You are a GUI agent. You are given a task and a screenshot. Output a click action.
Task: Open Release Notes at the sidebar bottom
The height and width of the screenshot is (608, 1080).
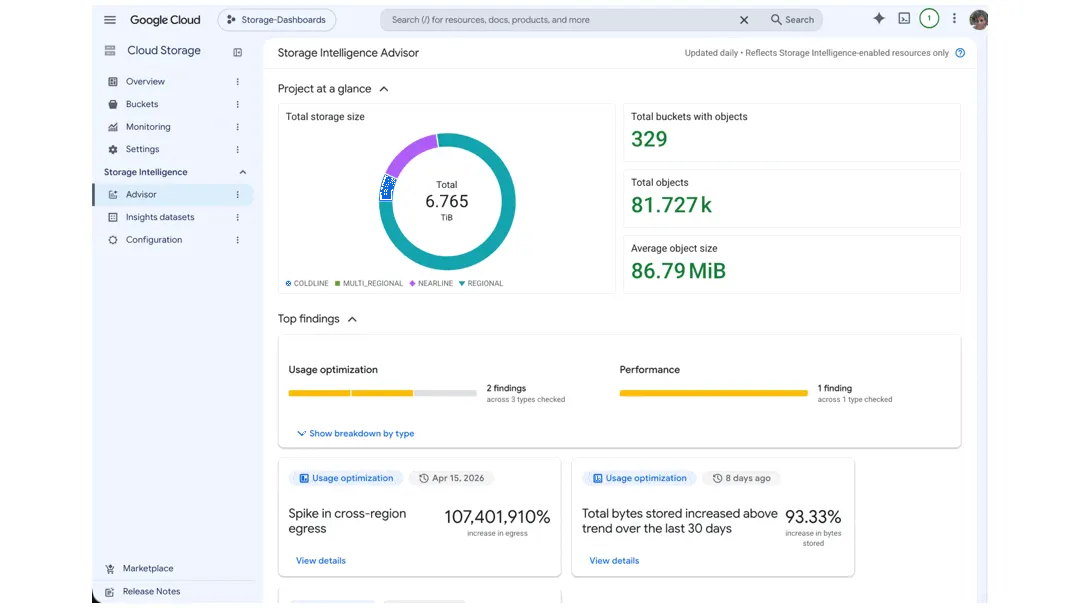click(152, 591)
